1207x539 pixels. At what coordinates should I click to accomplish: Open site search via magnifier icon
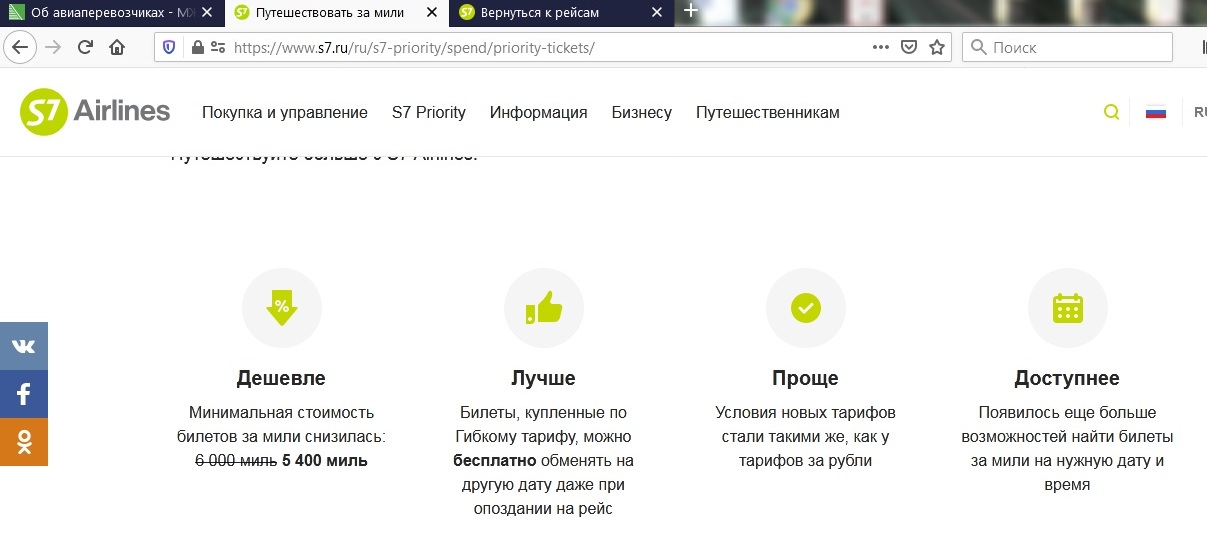click(1111, 112)
